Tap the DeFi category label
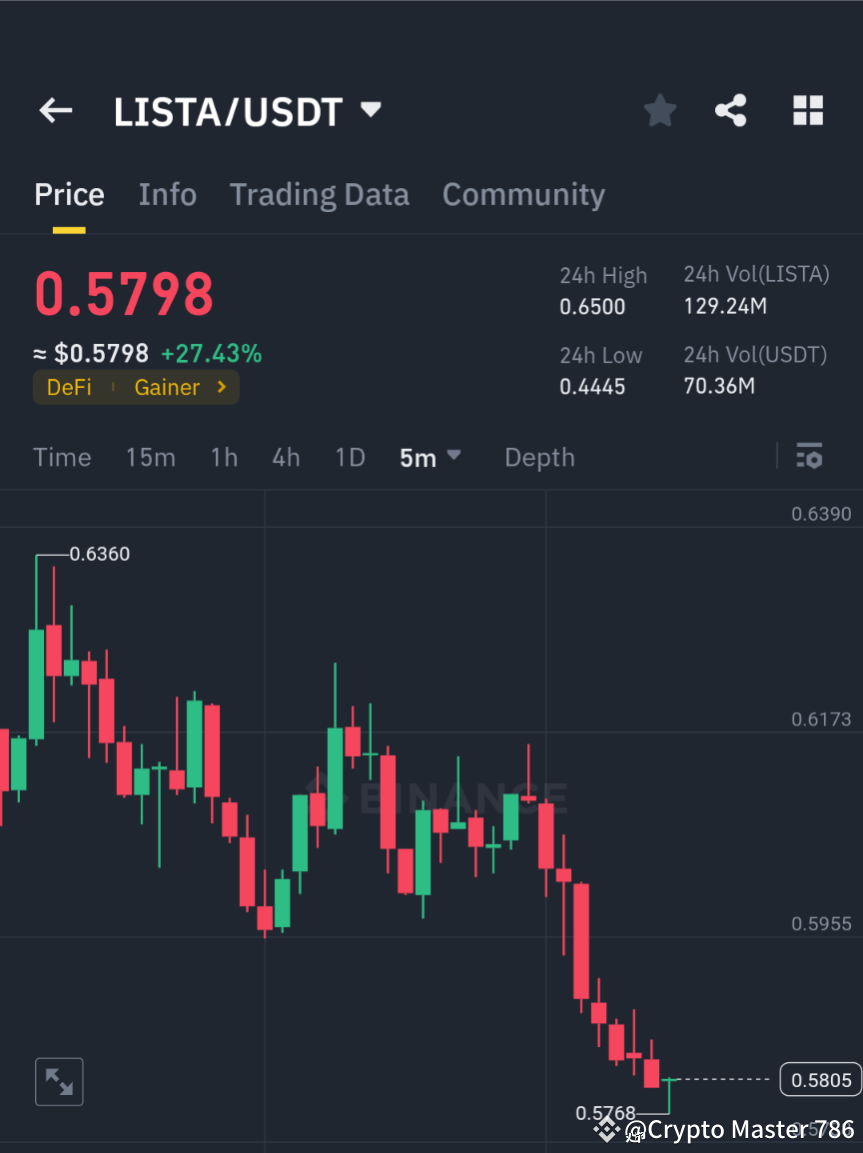 click(x=69, y=387)
